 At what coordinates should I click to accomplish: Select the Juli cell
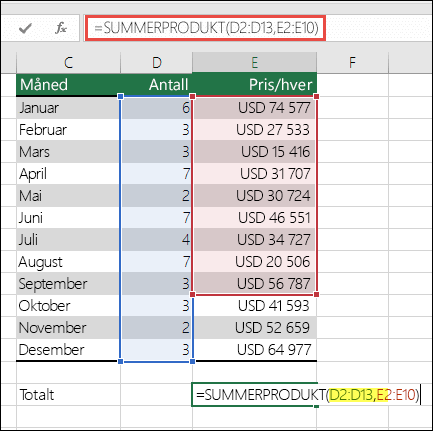(68, 240)
